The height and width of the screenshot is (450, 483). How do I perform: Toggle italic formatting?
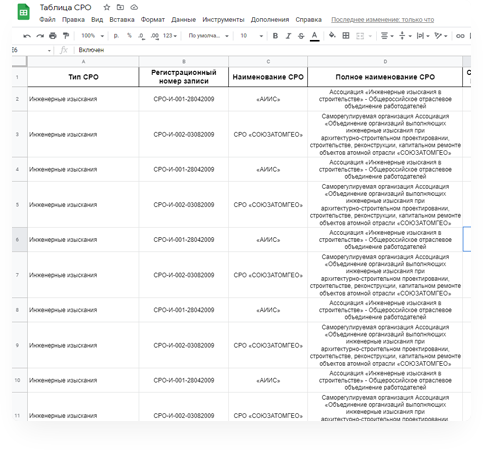tap(288, 36)
